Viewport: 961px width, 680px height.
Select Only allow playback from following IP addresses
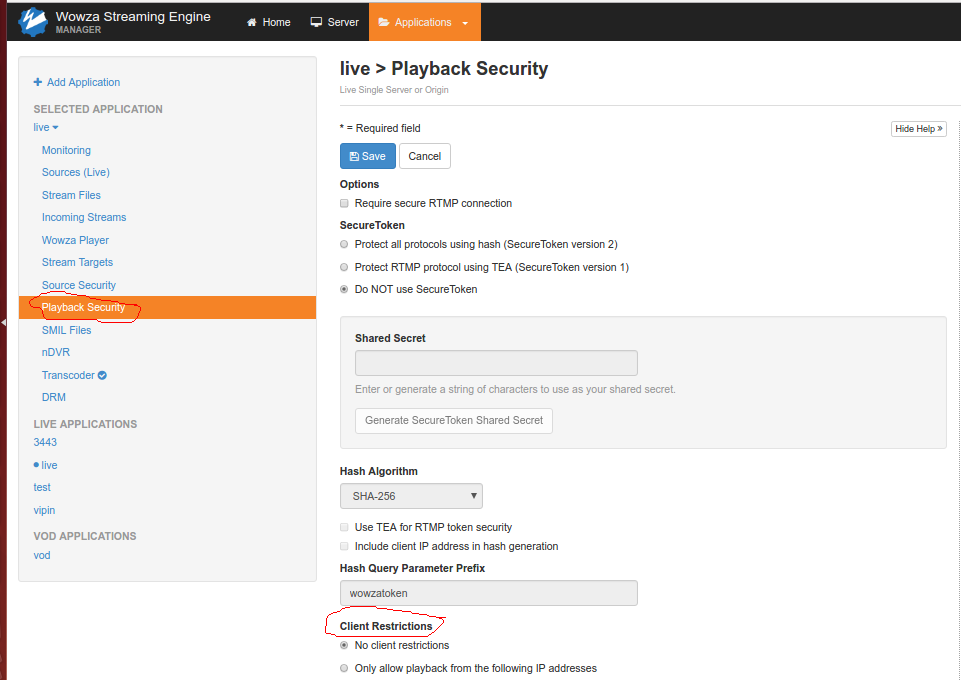pyautogui.click(x=344, y=668)
